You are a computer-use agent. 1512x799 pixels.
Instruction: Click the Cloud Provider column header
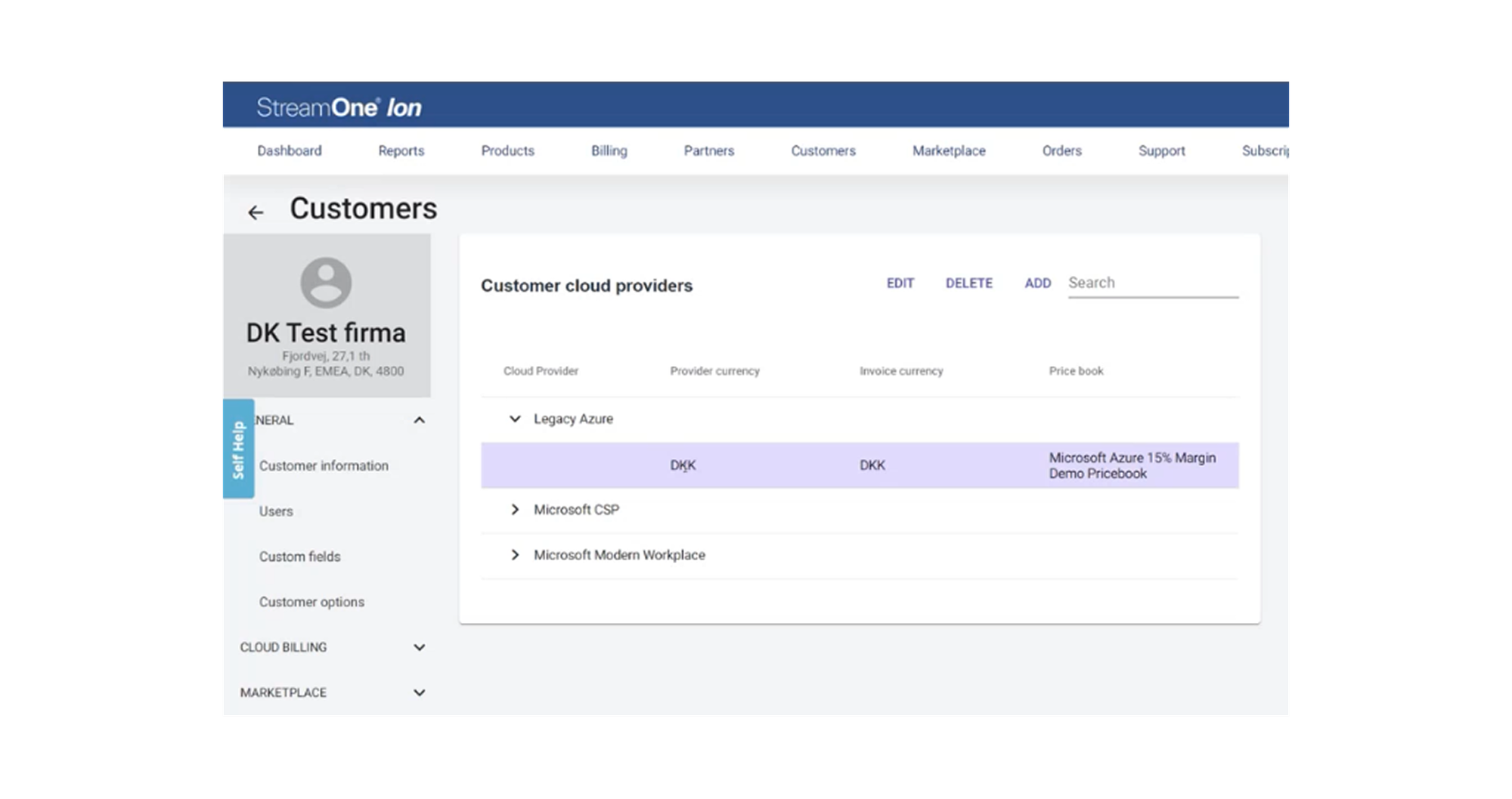coord(541,370)
